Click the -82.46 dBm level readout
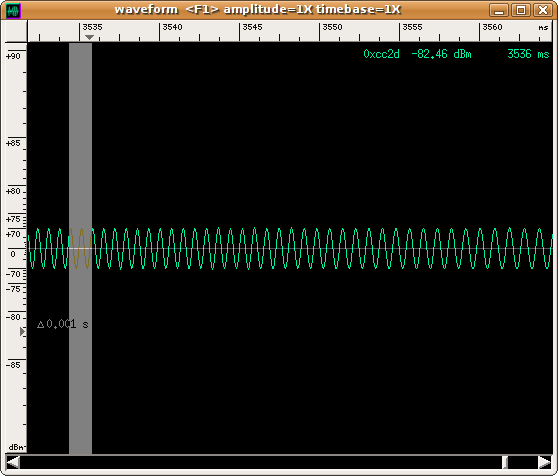The width and height of the screenshot is (558, 476). point(441,54)
